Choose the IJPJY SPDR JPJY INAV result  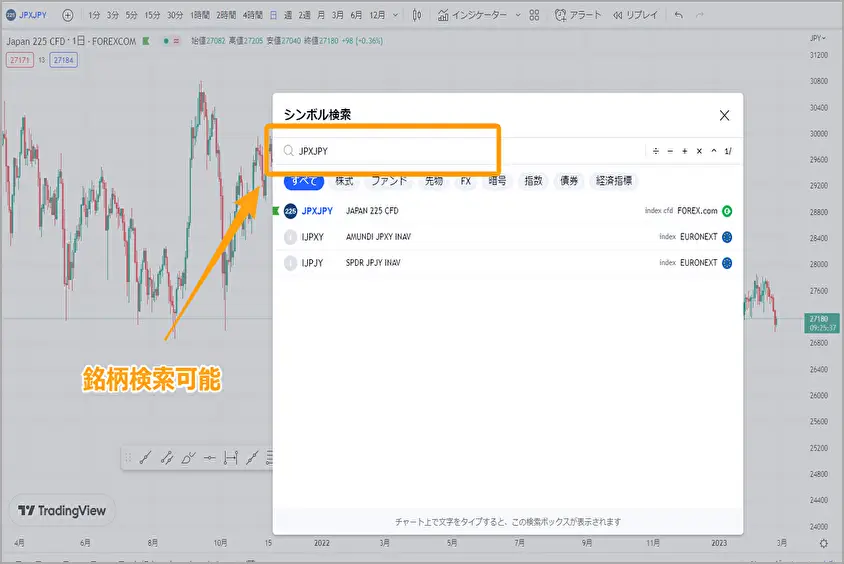click(508, 263)
